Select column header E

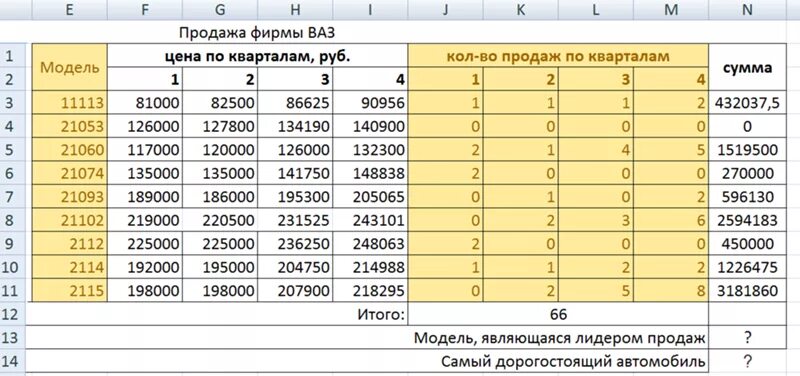69,10
